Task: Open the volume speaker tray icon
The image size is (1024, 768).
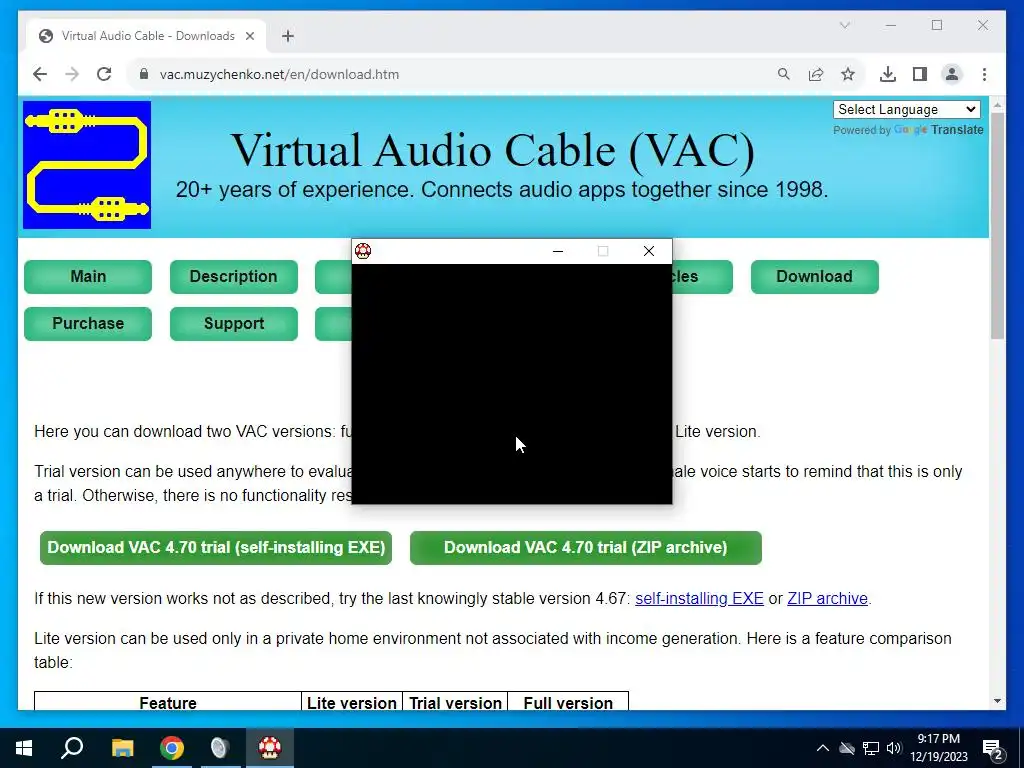Action: click(x=894, y=748)
